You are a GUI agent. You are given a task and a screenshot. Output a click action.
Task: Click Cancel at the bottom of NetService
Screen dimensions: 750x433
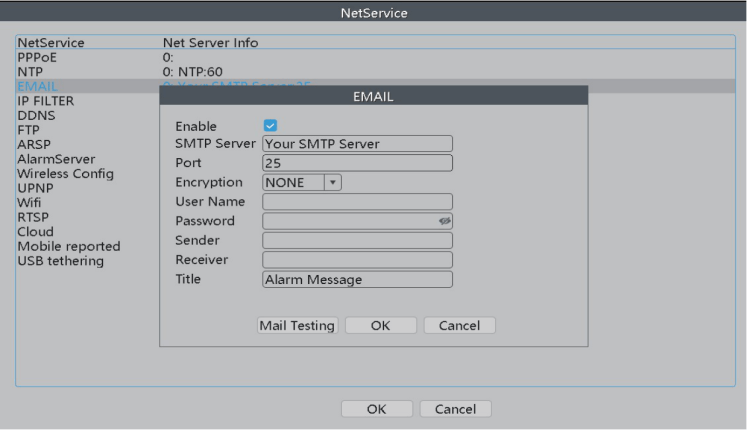click(x=455, y=409)
